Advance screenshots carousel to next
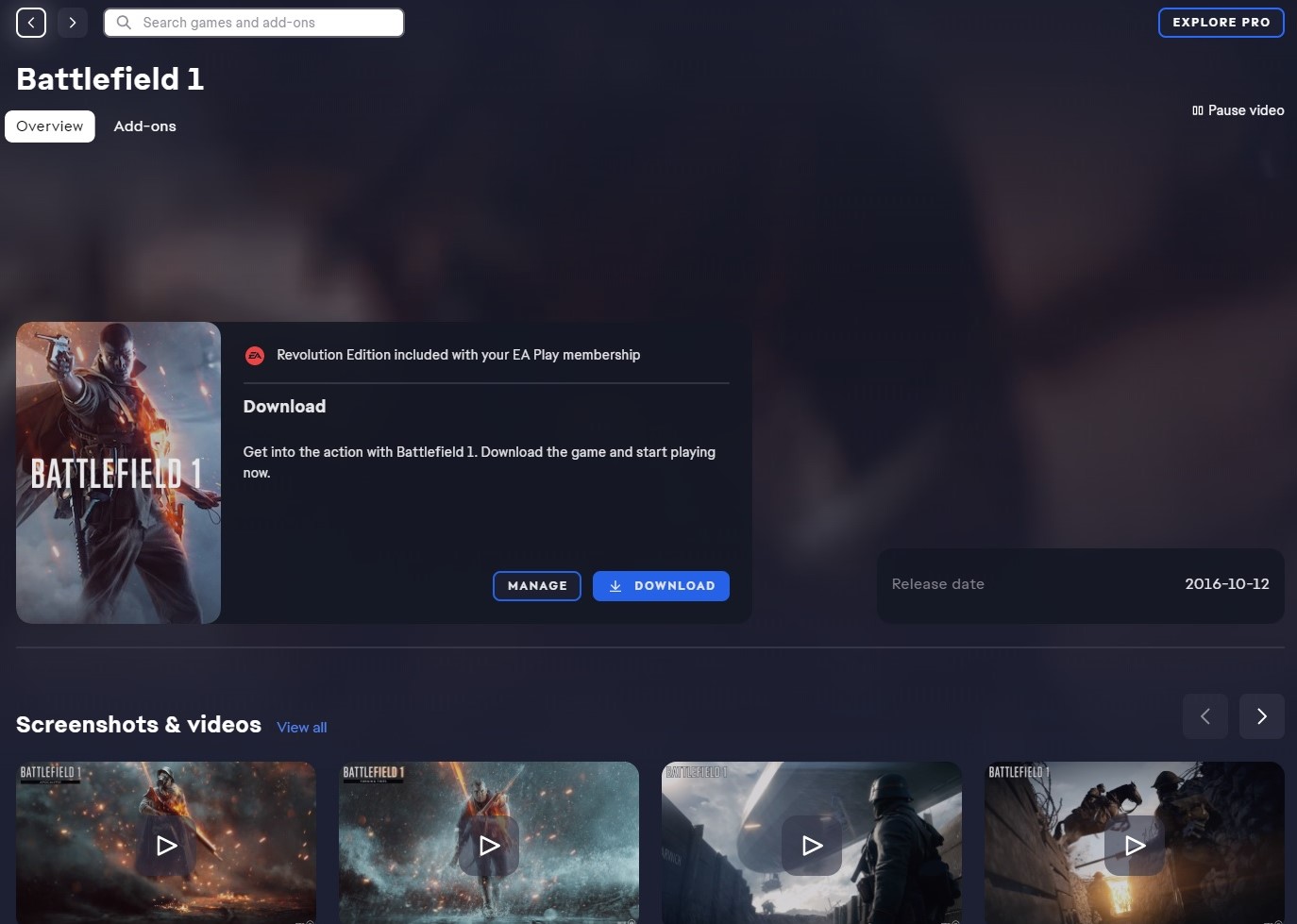Image resolution: width=1297 pixels, height=924 pixels. pyautogui.click(x=1262, y=716)
